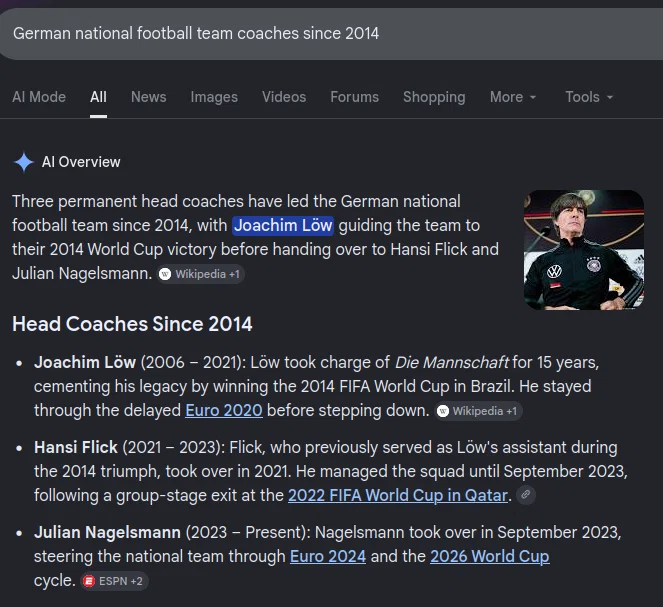
Task: Click the AI Overview sparkle icon
Action: [x=24, y=162]
